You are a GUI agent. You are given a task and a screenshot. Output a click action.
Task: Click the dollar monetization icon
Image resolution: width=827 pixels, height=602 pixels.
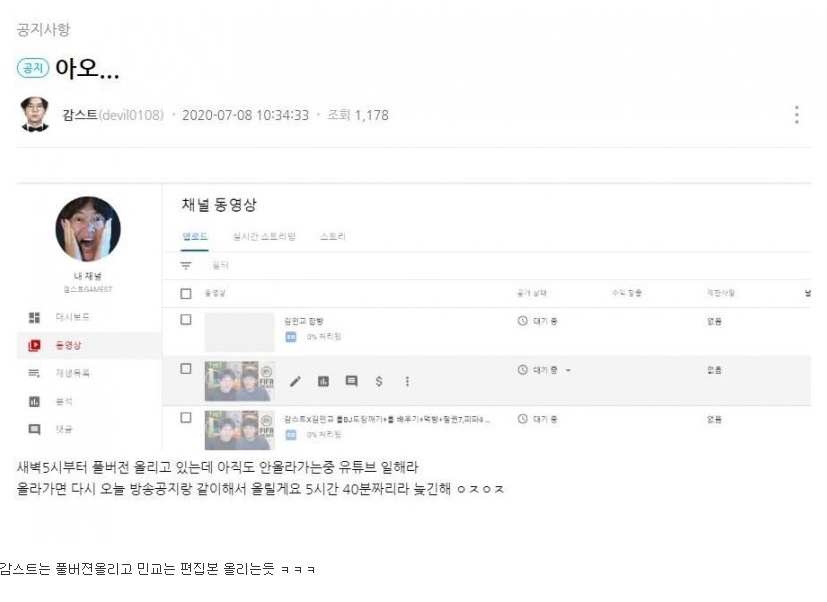pos(379,381)
